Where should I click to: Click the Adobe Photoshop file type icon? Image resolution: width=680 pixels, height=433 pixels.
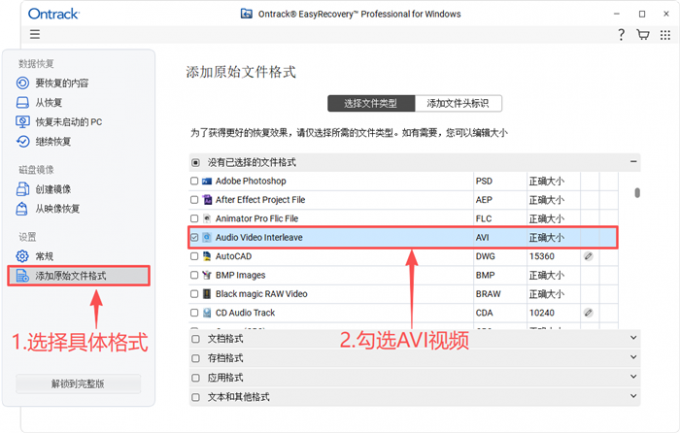click(207, 181)
